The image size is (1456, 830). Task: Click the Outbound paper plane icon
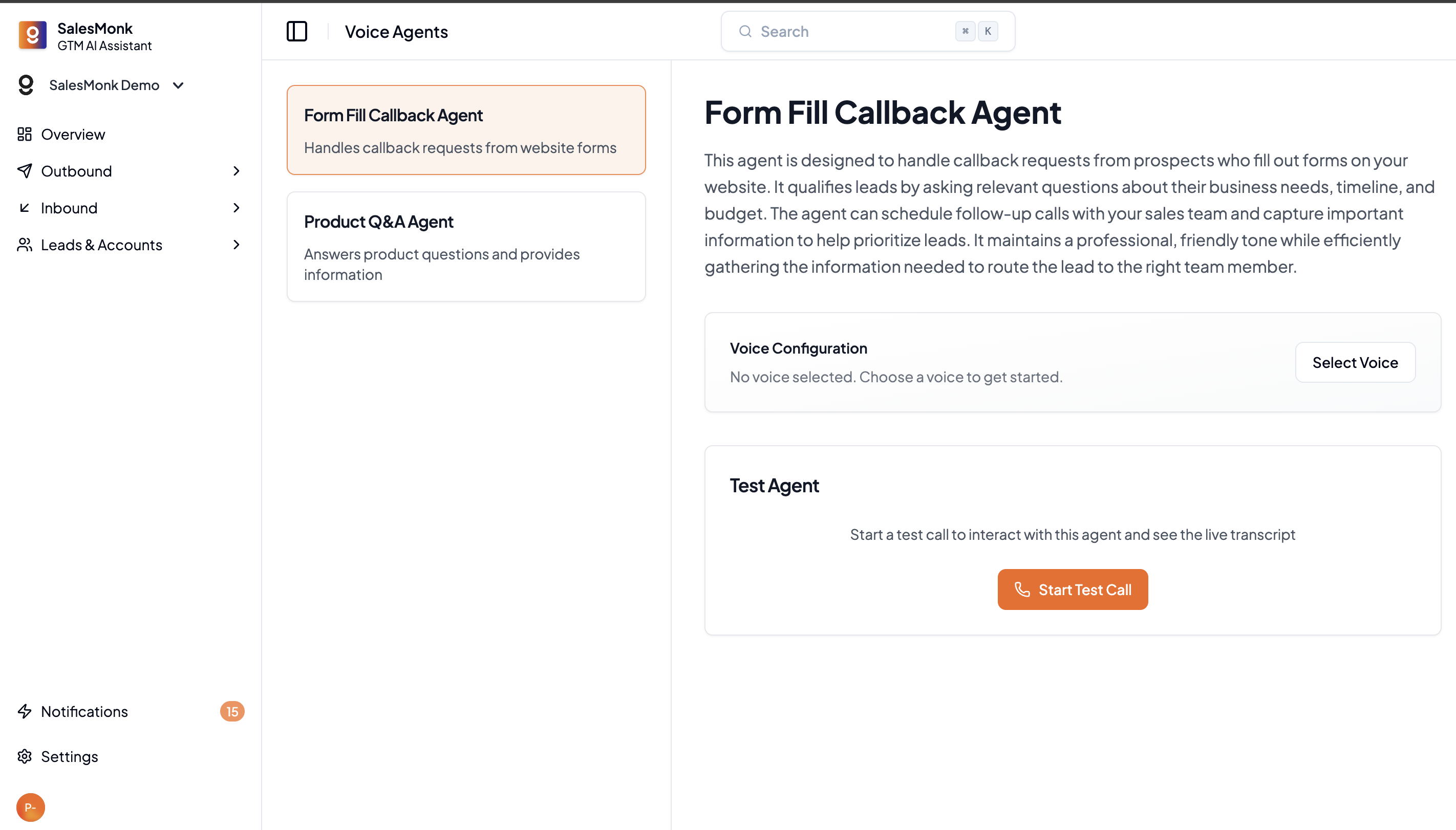pos(25,171)
